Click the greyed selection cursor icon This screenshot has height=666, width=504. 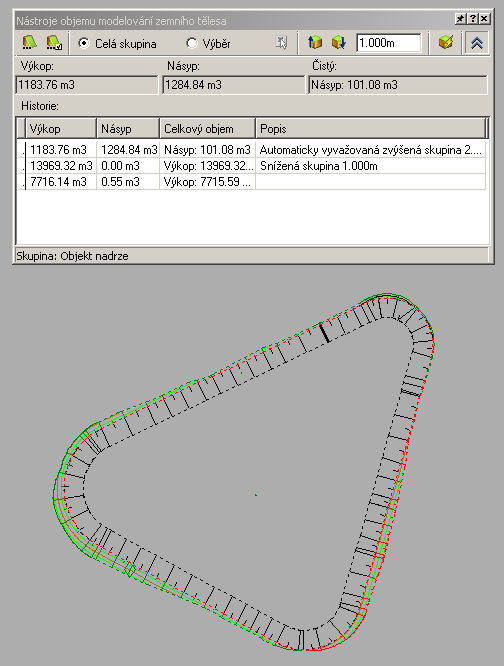(x=281, y=43)
